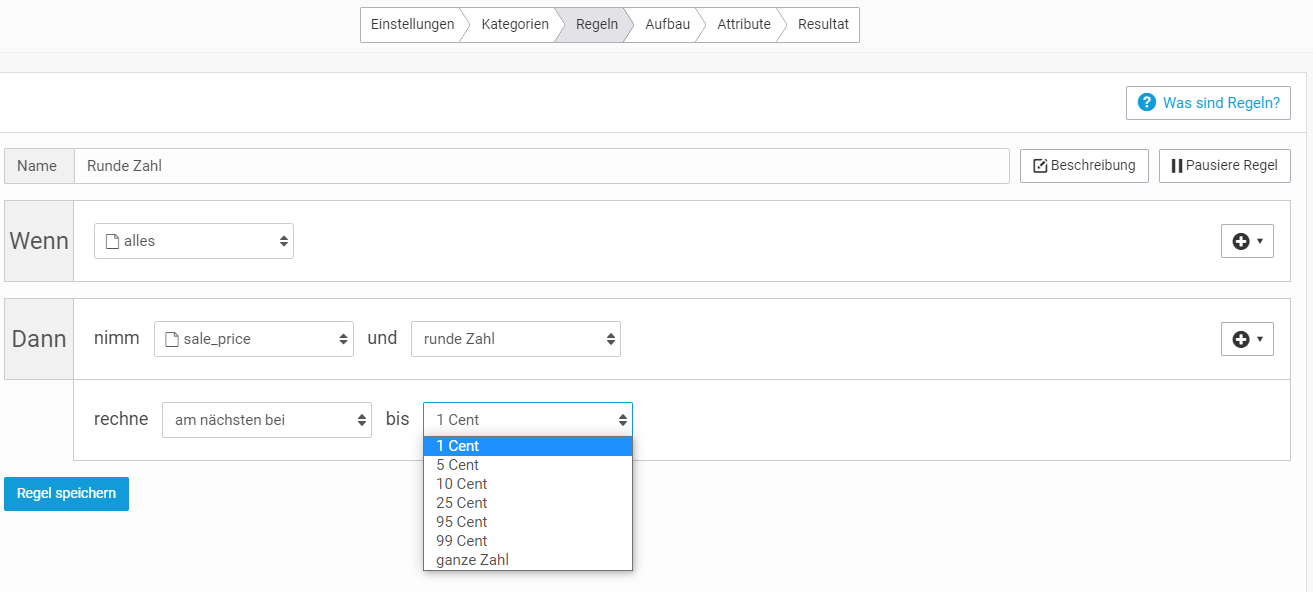This screenshot has height=592, width=1313.
Task: Open the Kategorien step
Action: point(514,25)
